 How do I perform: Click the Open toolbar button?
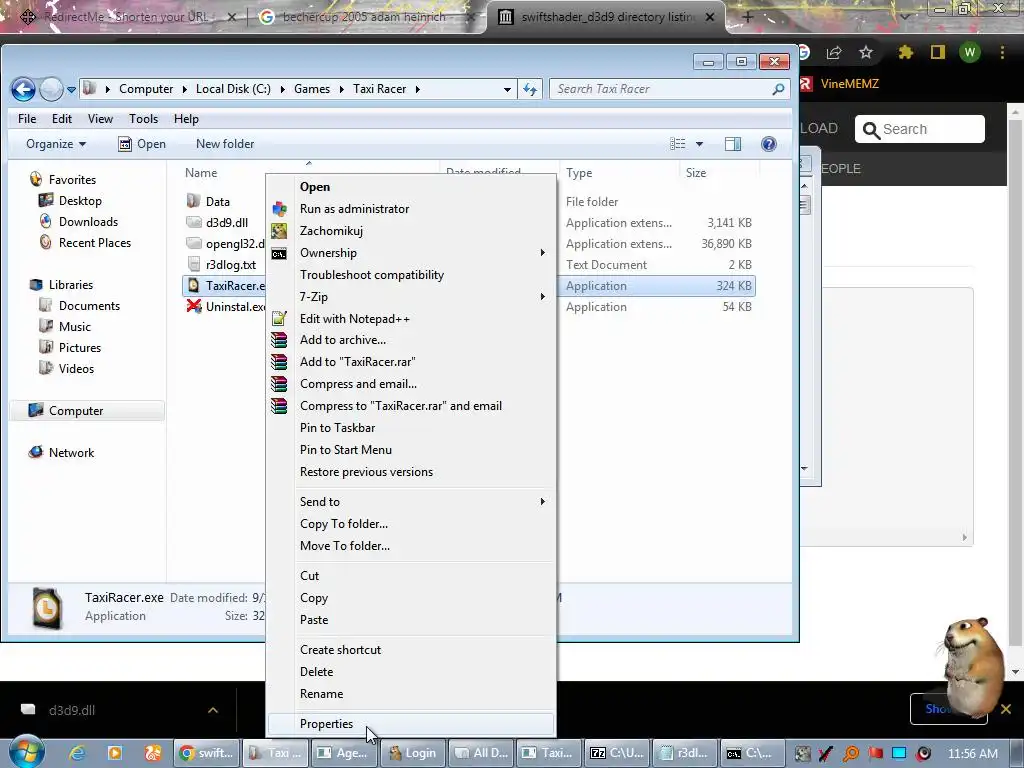(142, 144)
